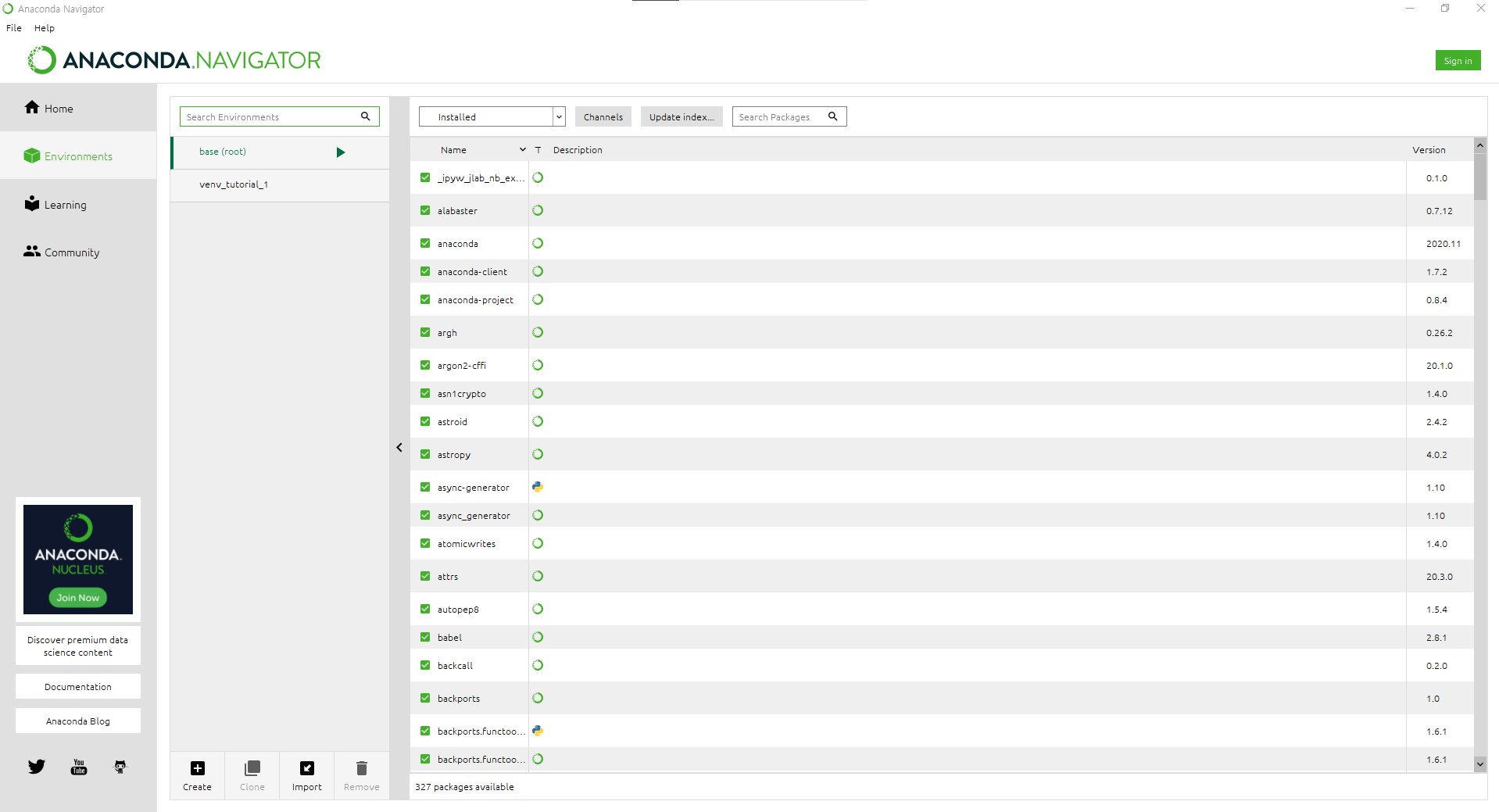This screenshot has width=1499, height=812.
Task: Click the Anaconda Navigator logo
Action: 174,60
